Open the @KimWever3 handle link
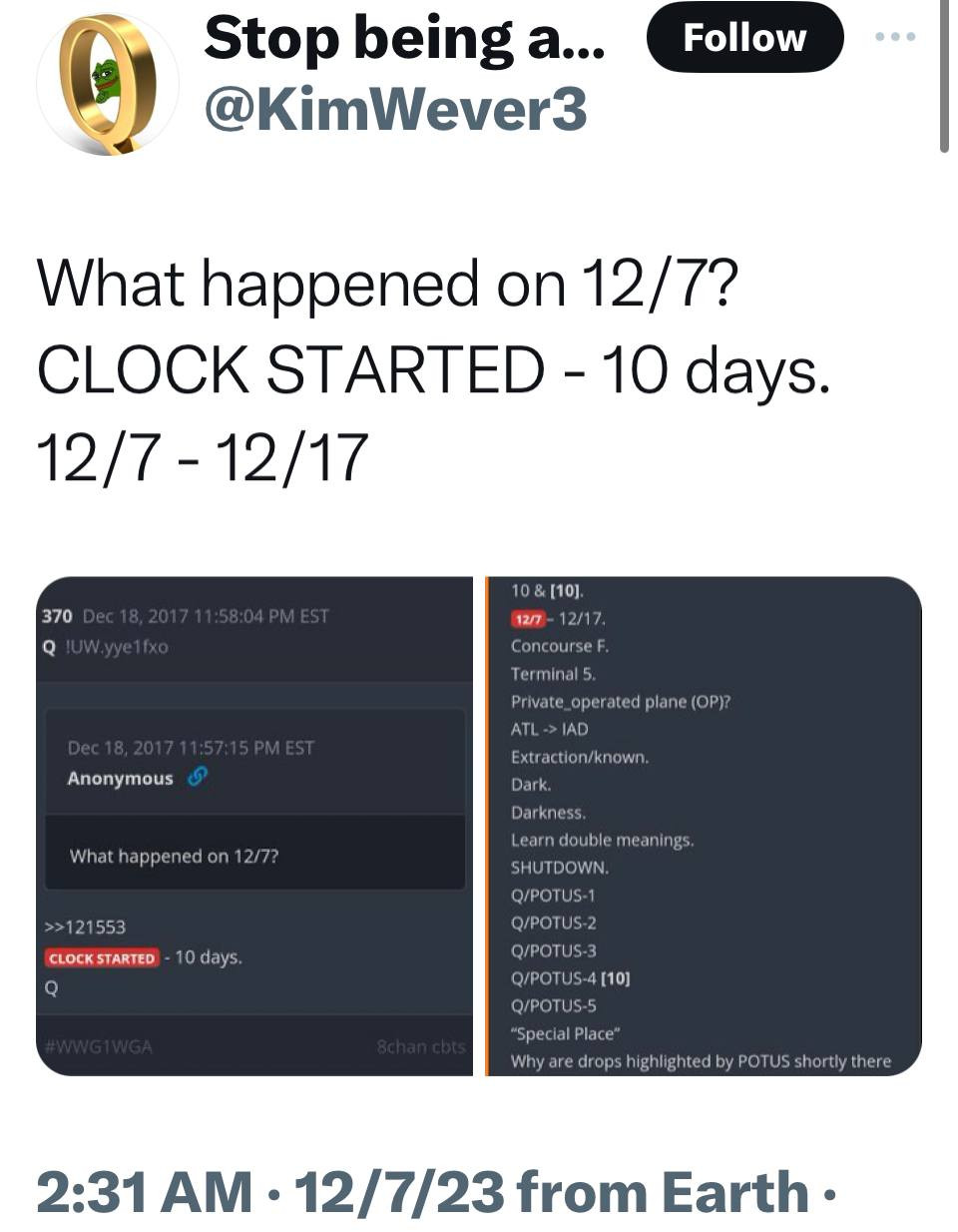The height and width of the screenshot is (1232, 958). 395,109
